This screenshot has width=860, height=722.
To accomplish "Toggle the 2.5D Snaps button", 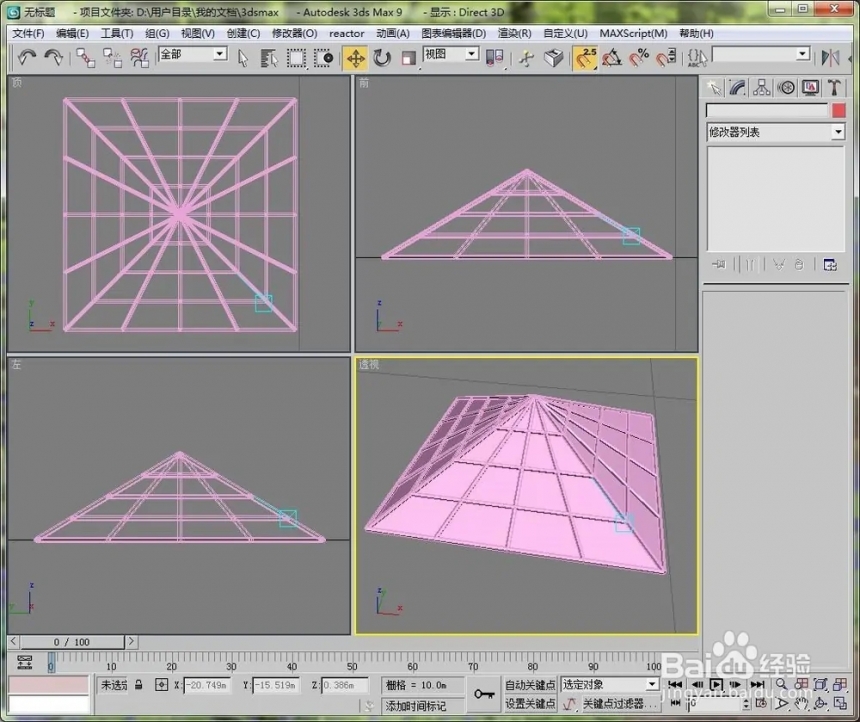I will tap(585, 58).
